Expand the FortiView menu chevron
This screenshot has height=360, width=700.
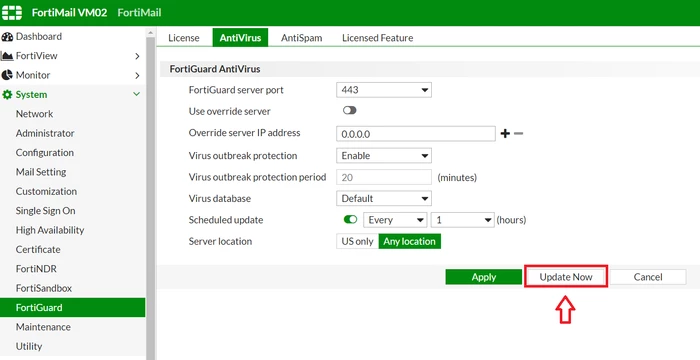click(x=137, y=56)
